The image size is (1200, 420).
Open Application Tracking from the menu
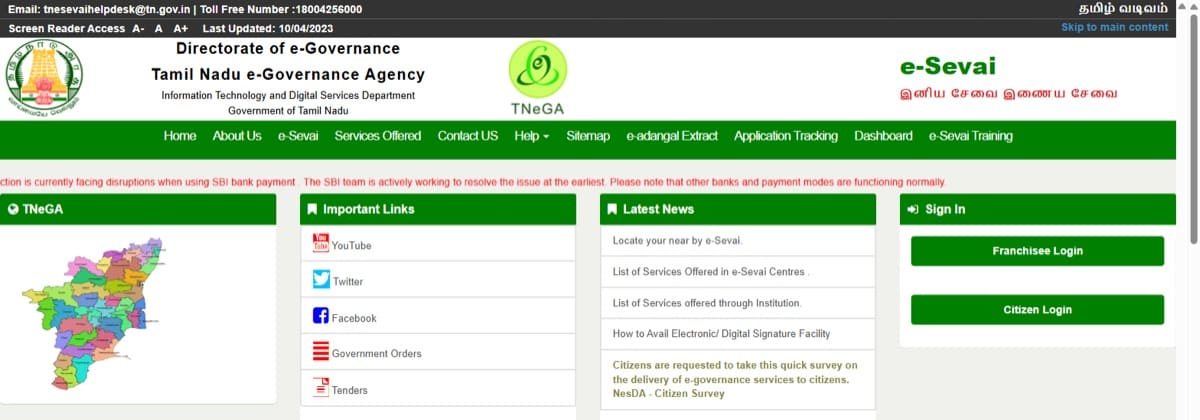pos(786,136)
